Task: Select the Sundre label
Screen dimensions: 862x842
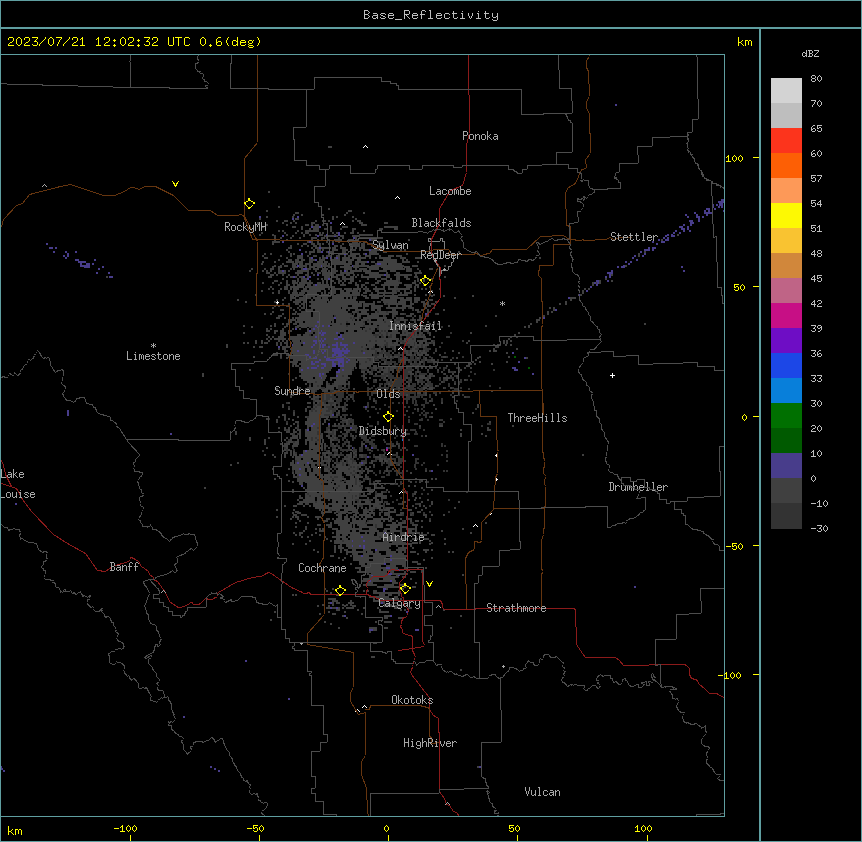Action: point(292,391)
